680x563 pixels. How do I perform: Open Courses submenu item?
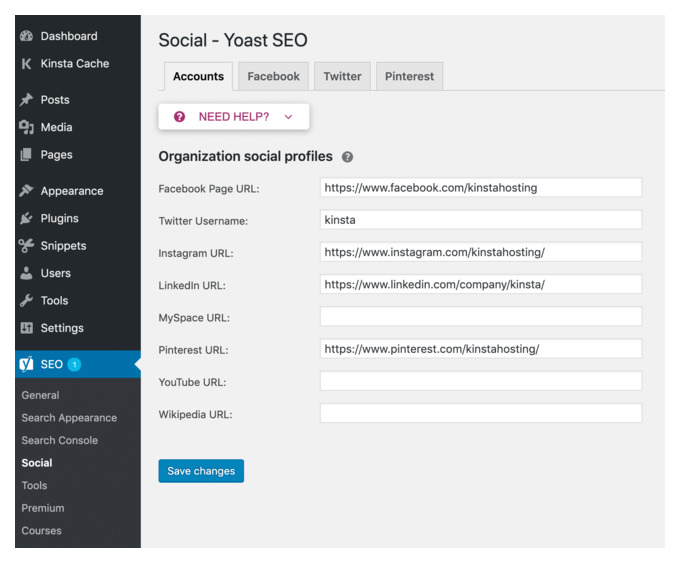coord(42,530)
